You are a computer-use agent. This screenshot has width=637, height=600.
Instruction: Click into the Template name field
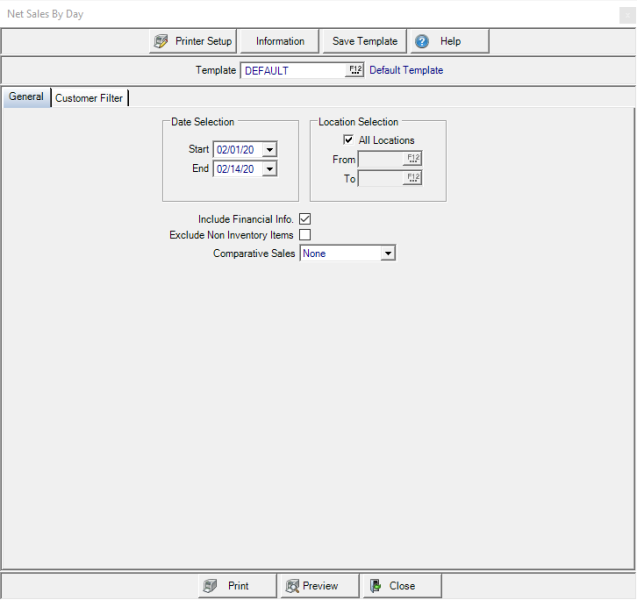coord(292,71)
